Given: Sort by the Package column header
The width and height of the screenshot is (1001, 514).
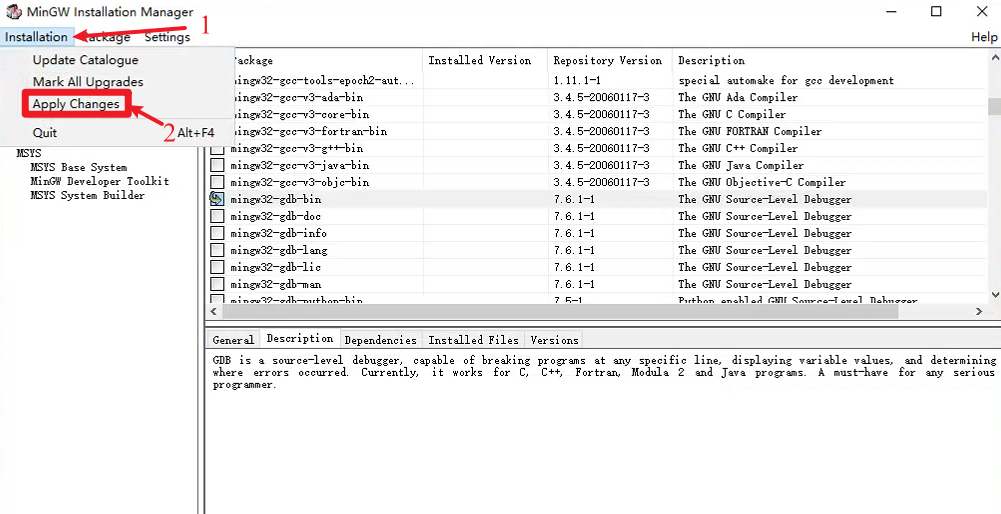Looking at the screenshot, I should click(x=315, y=61).
